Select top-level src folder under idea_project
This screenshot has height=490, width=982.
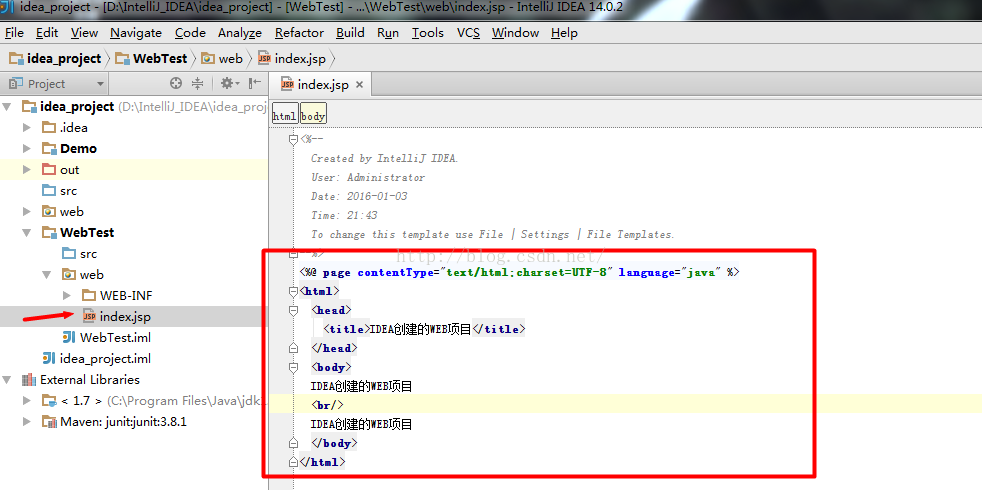coord(59,190)
